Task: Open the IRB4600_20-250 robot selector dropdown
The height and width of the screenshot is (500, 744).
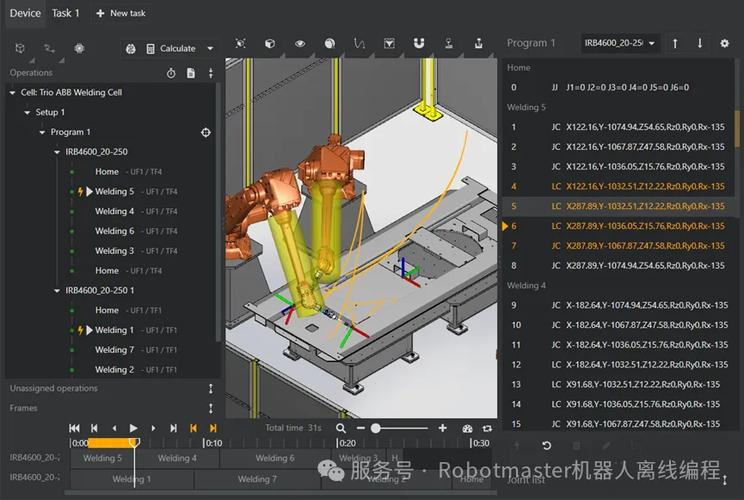Action: click(x=620, y=43)
